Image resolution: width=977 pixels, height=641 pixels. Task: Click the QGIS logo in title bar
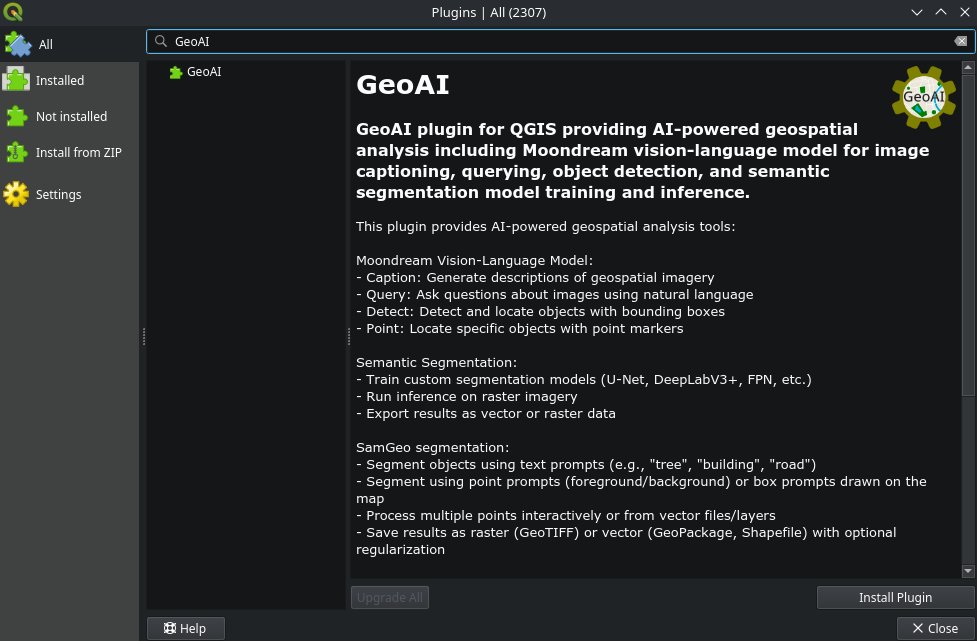(x=14, y=12)
